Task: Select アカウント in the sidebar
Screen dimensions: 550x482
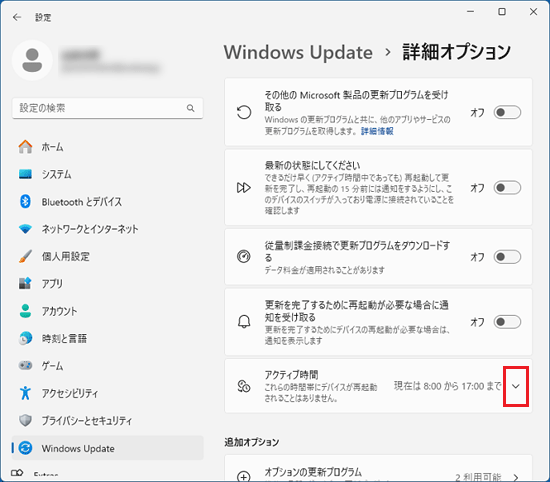Action: point(107,311)
